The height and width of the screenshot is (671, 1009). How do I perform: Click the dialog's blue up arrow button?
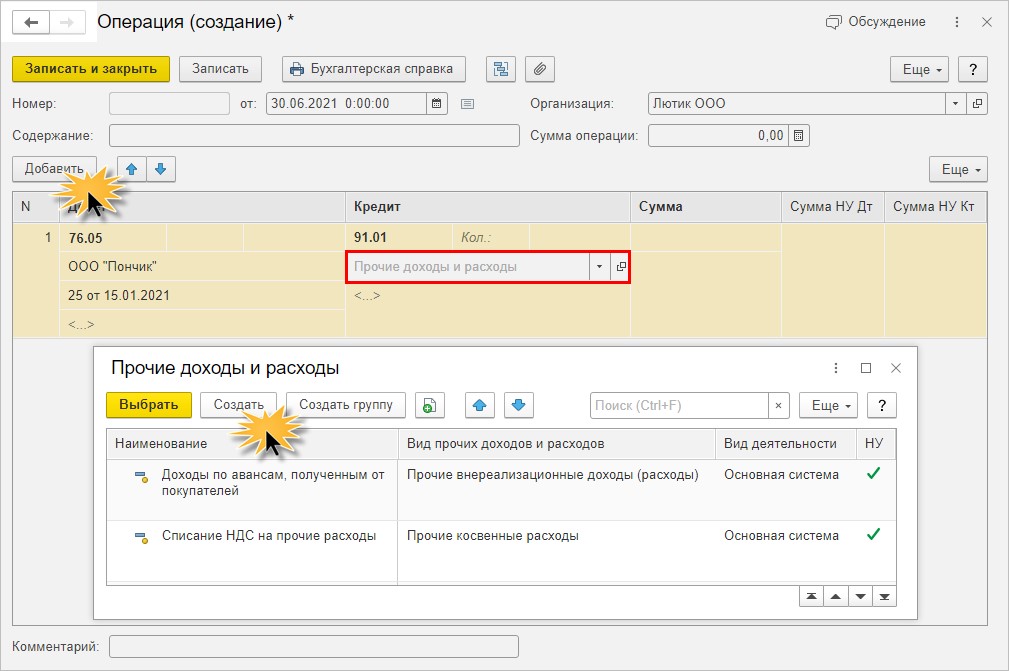point(480,405)
